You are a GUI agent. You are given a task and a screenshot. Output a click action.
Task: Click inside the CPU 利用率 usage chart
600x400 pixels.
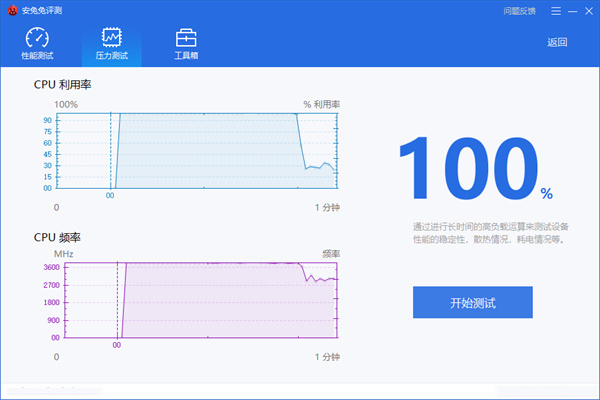(200, 150)
